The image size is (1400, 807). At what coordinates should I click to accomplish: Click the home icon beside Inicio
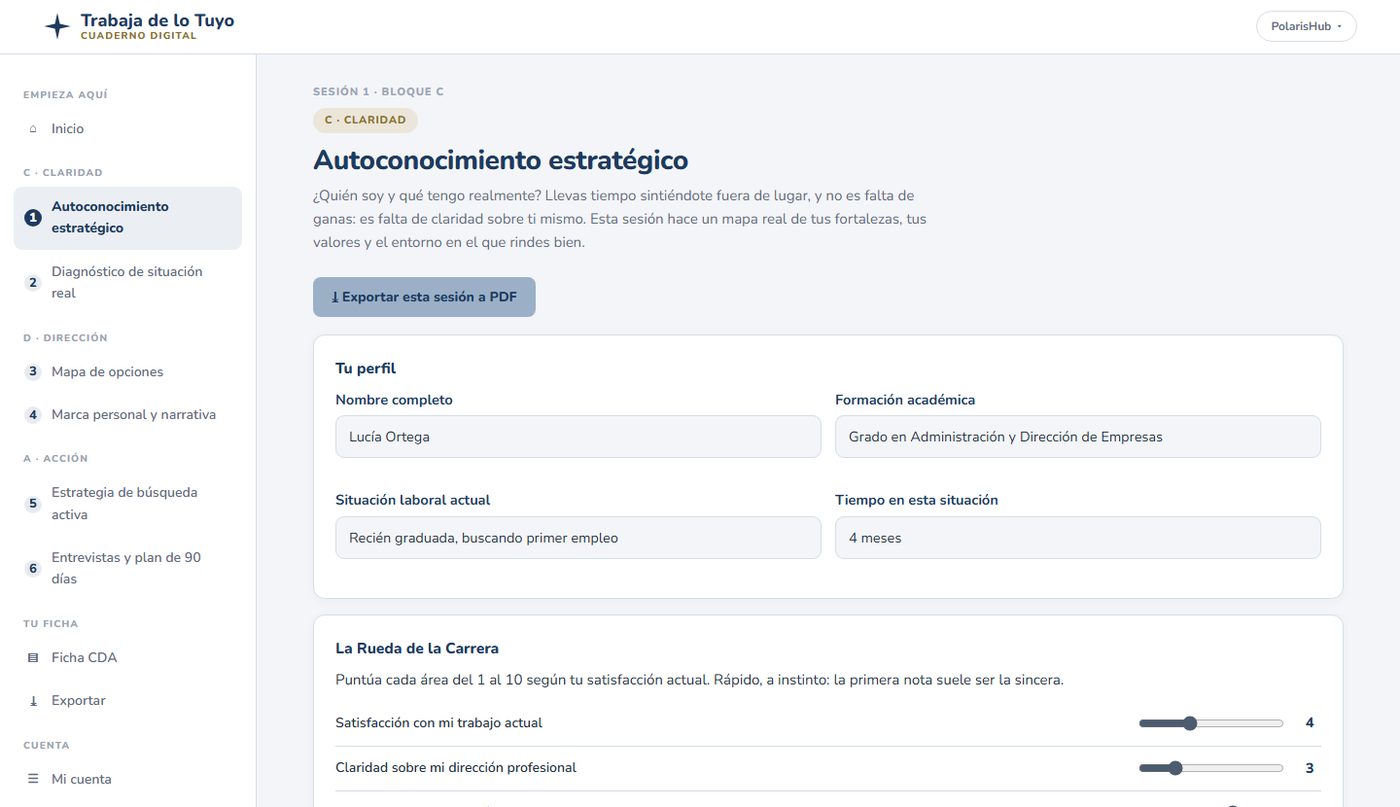33,129
